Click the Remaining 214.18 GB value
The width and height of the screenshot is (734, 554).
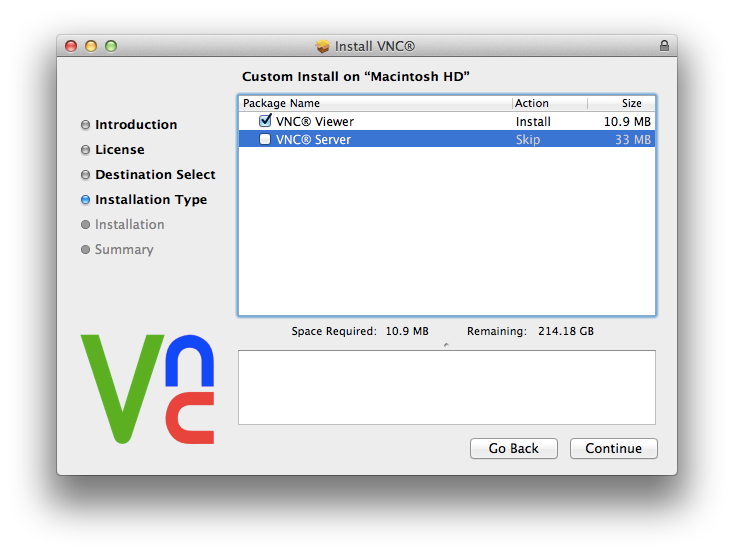(x=565, y=331)
